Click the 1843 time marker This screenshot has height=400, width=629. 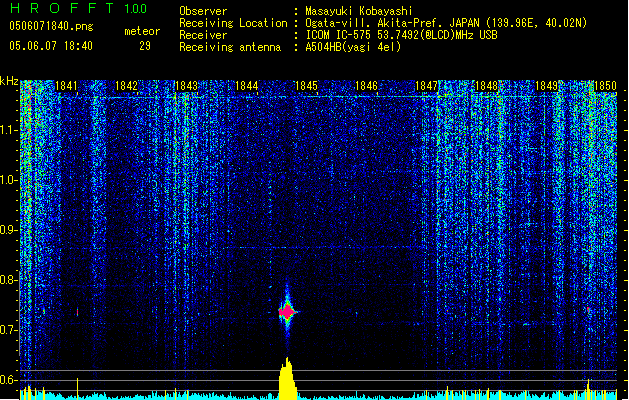(186, 86)
